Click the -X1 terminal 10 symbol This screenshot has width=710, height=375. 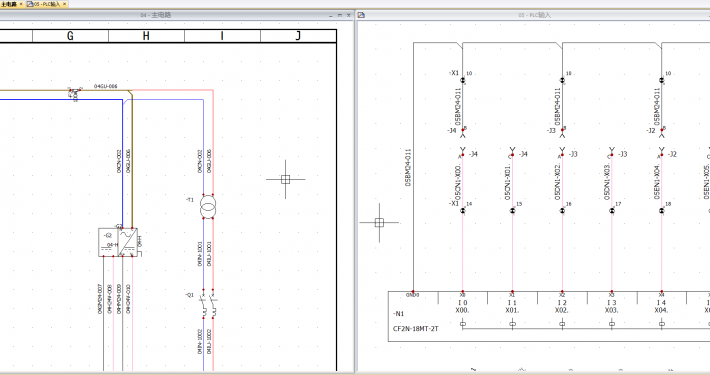(x=463, y=80)
